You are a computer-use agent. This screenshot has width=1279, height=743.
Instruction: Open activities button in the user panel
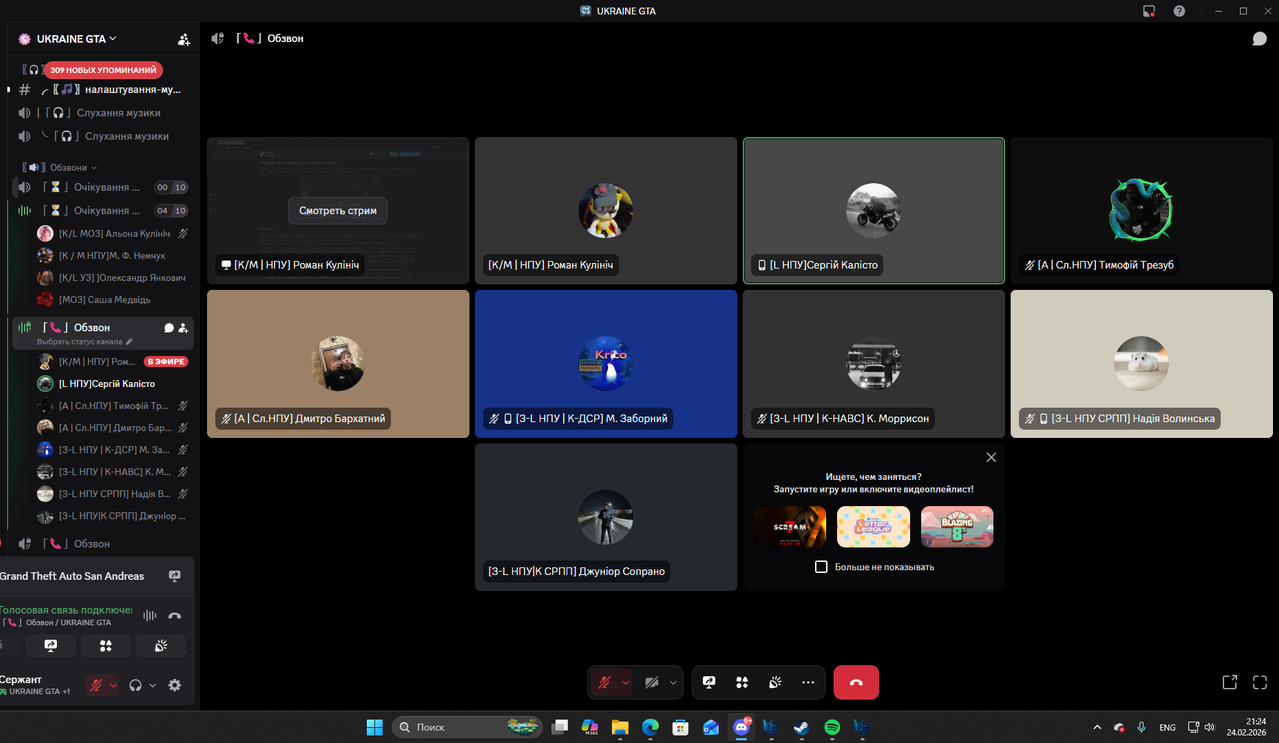(106, 646)
